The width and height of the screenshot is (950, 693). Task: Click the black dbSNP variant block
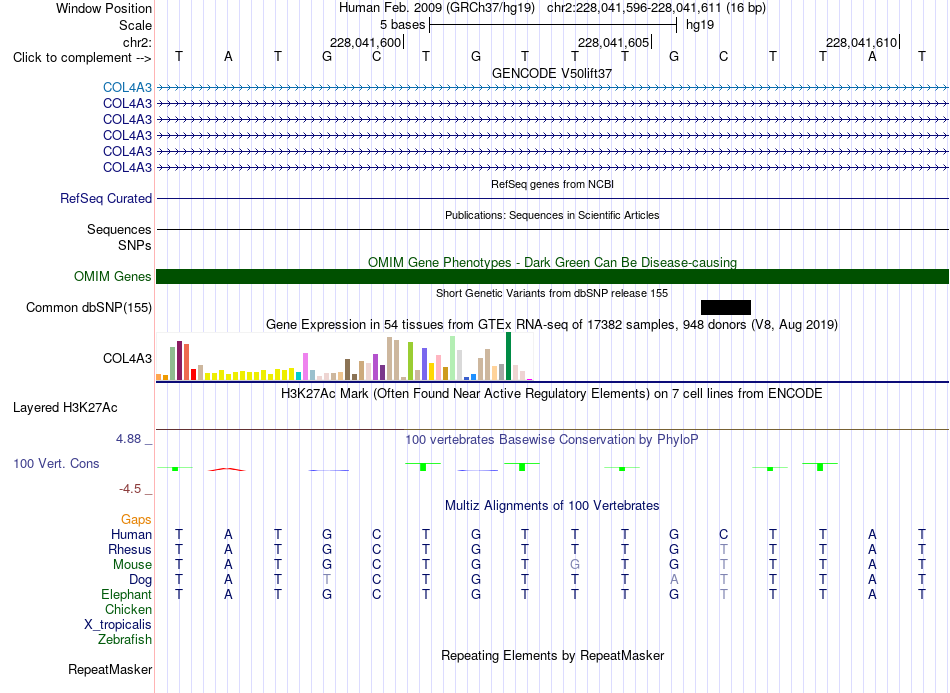click(726, 307)
